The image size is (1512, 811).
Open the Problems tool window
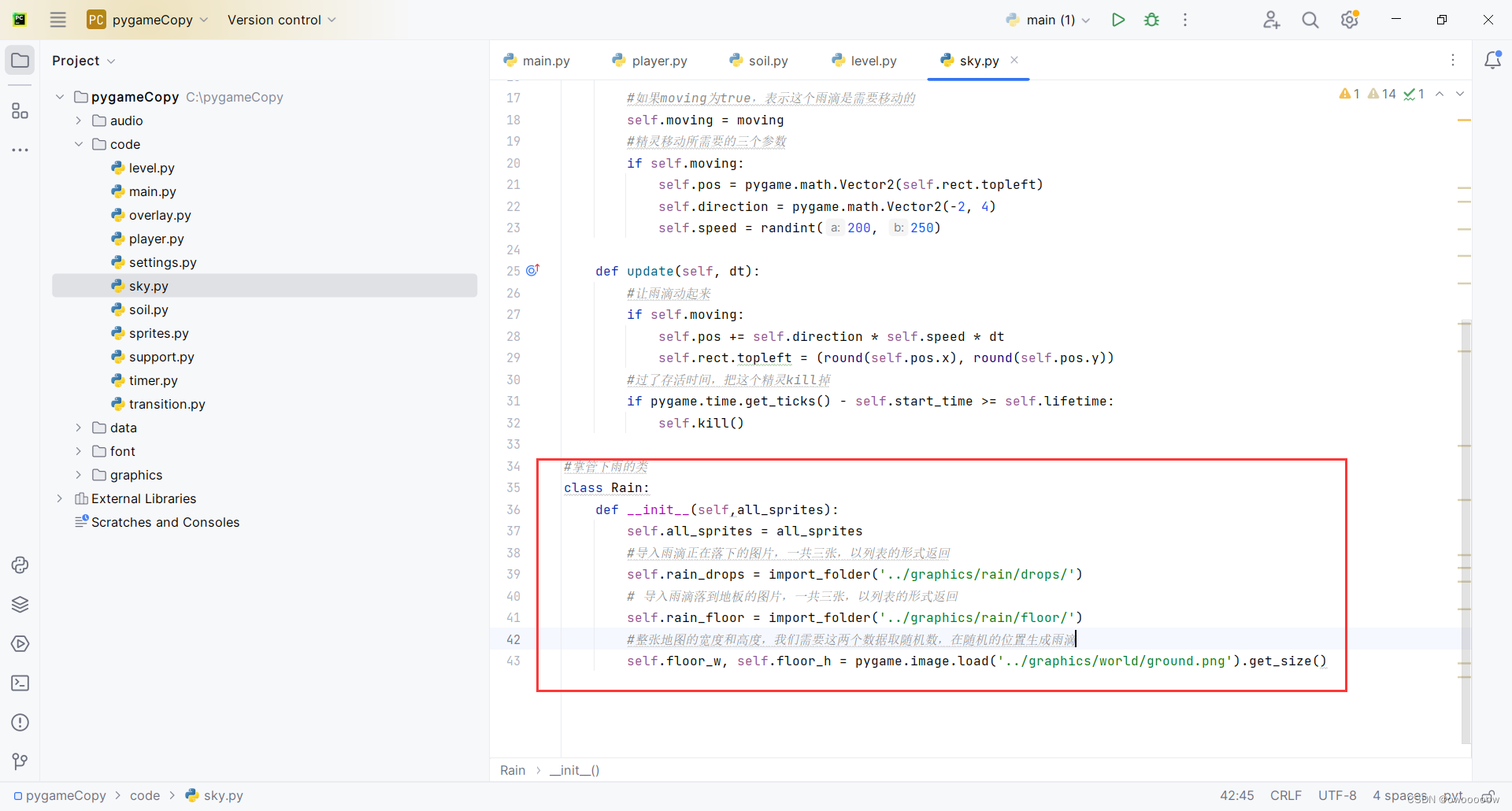coord(20,723)
